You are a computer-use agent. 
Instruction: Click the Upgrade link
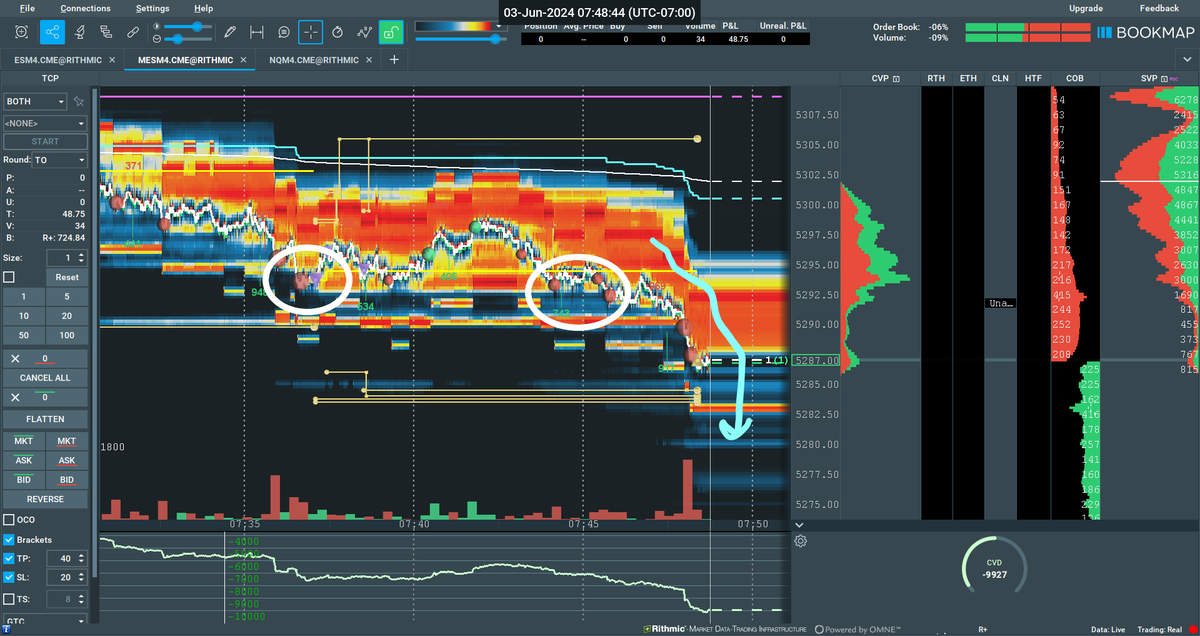[1086, 8]
